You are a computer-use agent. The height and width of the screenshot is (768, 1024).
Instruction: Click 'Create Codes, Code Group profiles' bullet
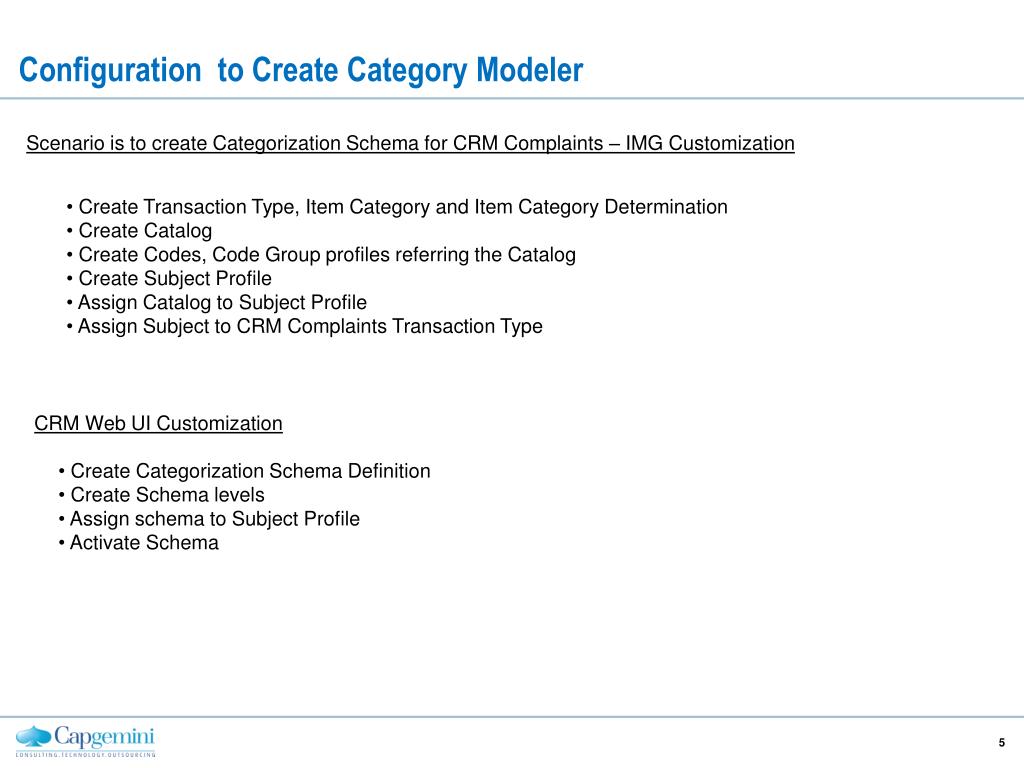coord(321,255)
